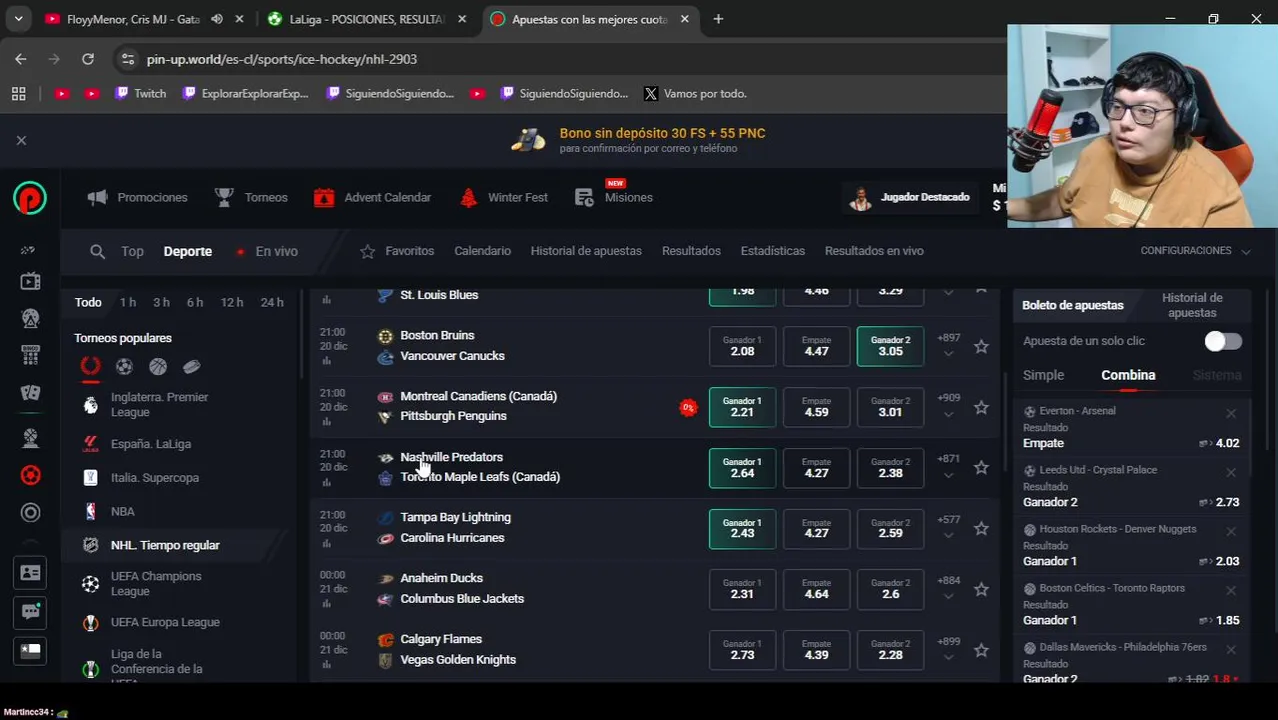Favorite the Anaheim Ducks match star
The height and width of the screenshot is (720, 1278).
[x=981, y=590]
